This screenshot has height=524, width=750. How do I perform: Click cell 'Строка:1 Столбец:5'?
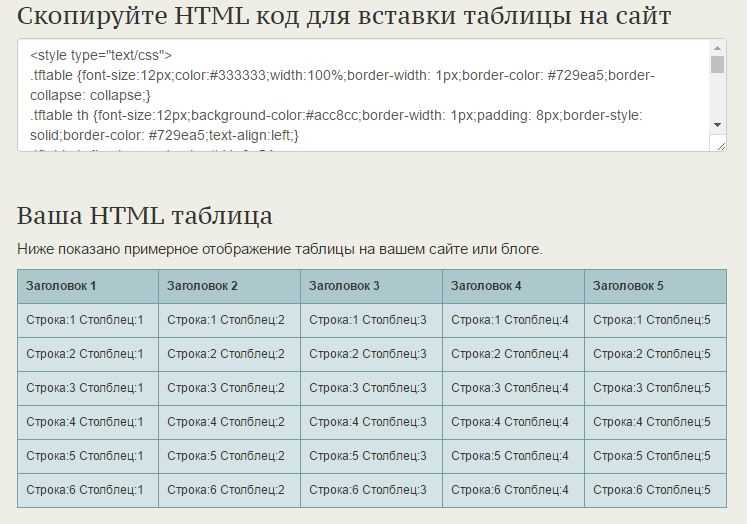coord(656,320)
